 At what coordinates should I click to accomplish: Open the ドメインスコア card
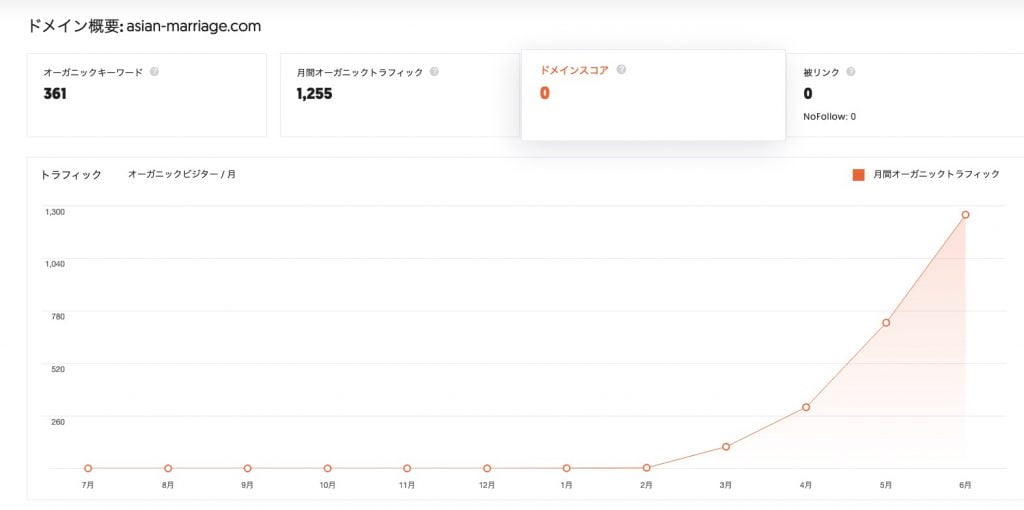pos(652,95)
